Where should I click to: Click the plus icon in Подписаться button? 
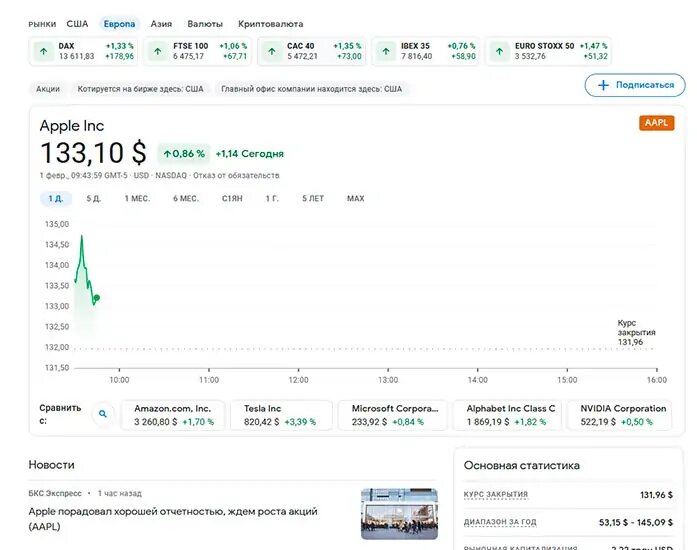(x=603, y=85)
